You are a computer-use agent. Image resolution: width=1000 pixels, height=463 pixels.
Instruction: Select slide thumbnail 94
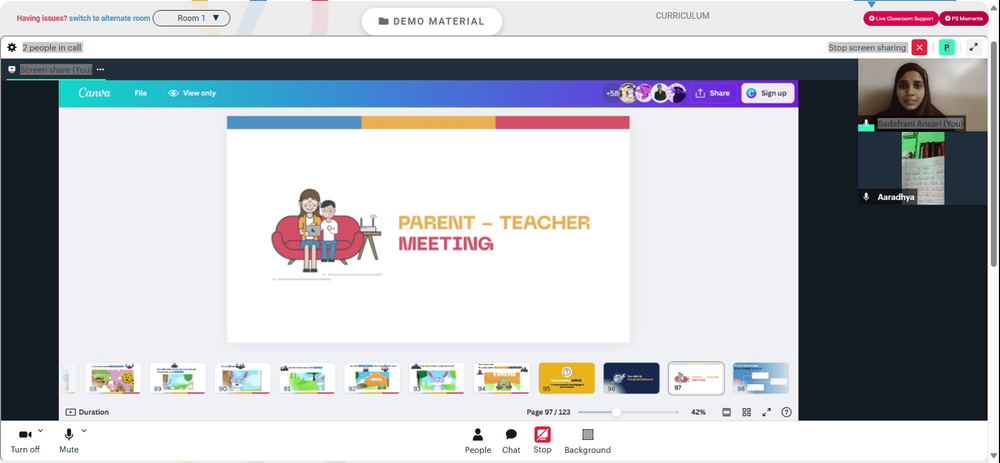point(502,378)
